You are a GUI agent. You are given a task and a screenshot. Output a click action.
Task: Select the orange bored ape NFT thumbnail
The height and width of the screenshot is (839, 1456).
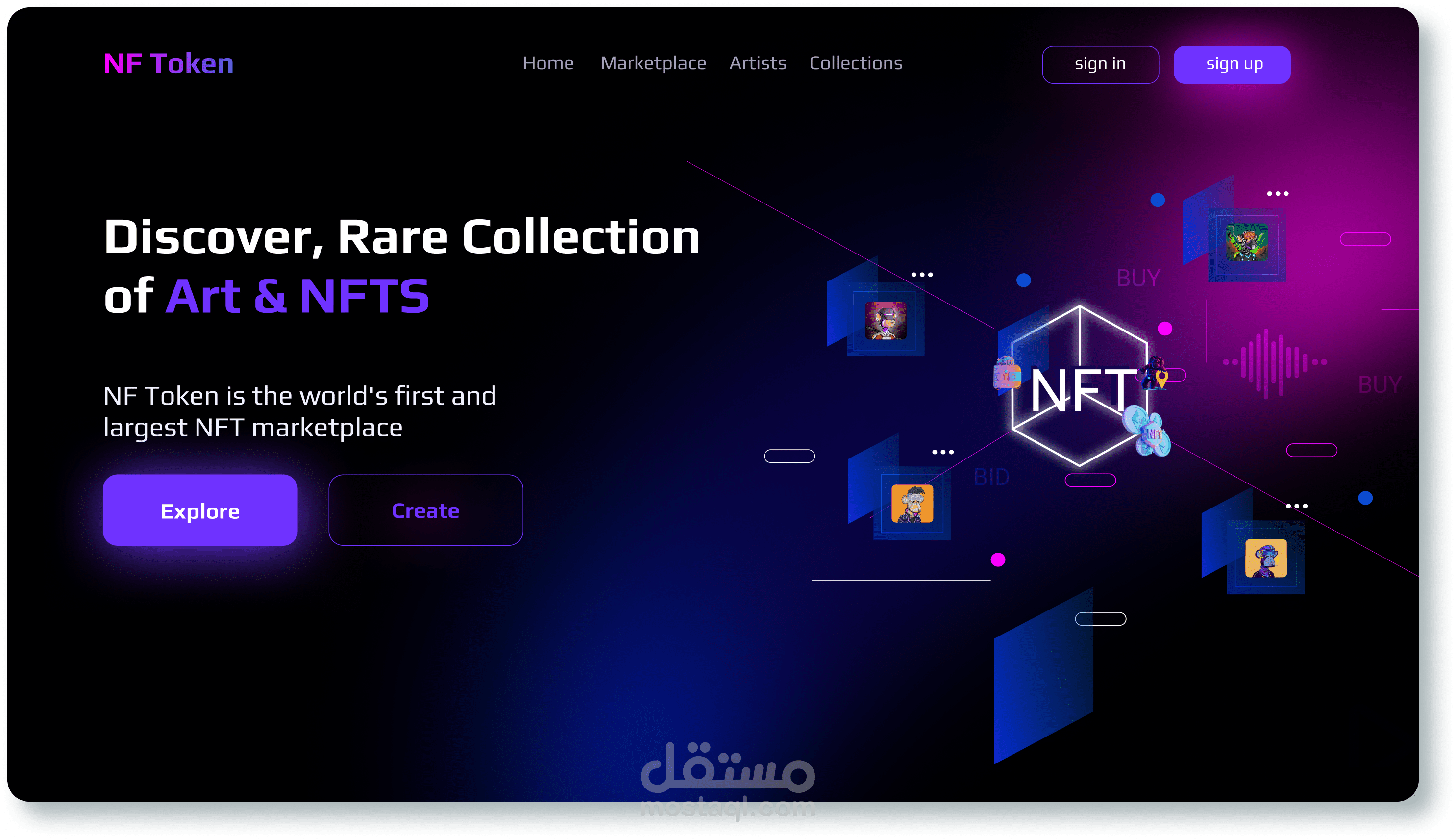[x=912, y=504]
